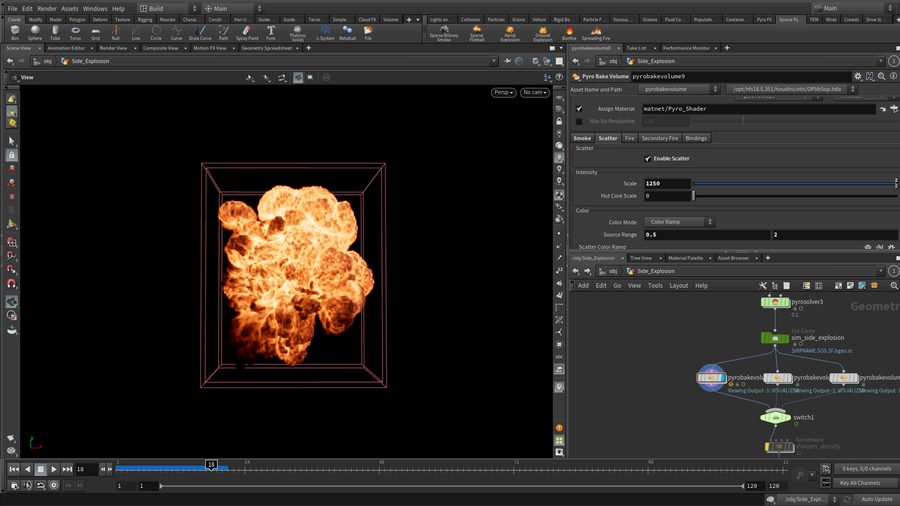Open the Persp viewport dropdown
The width and height of the screenshot is (900, 506).
[x=503, y=92]
